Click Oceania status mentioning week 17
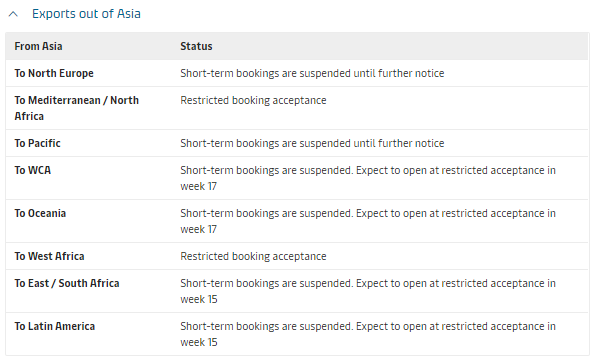The width and height of the screenshot is (596, 364). 368,221
